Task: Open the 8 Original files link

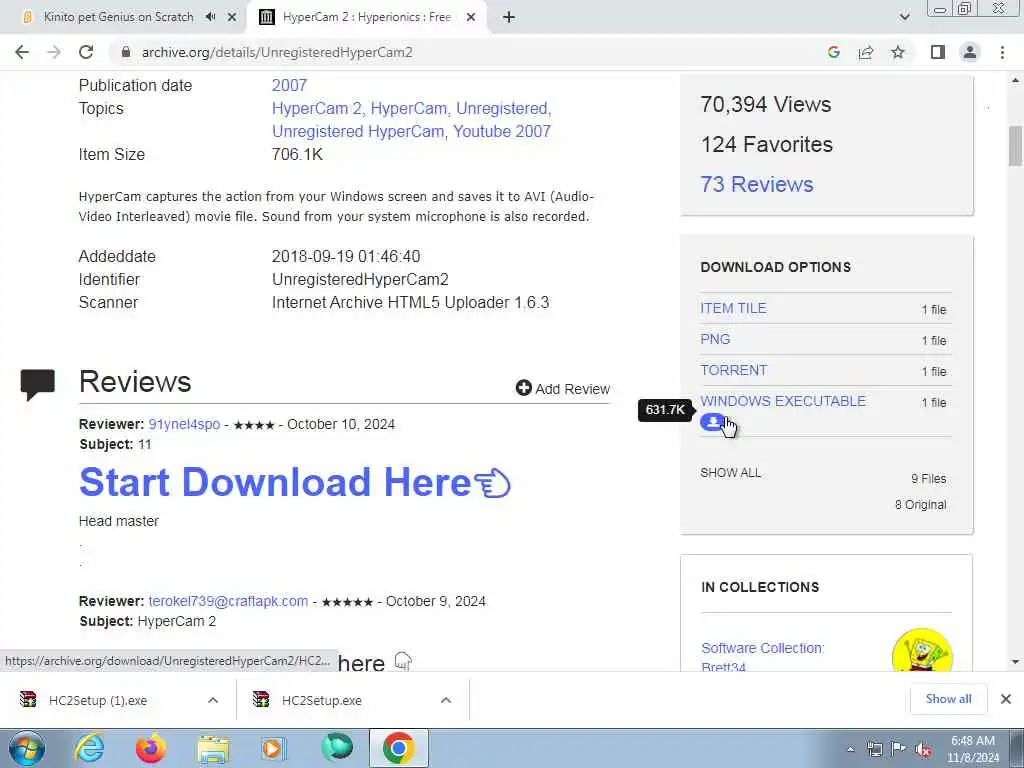Action: [920, 504]
